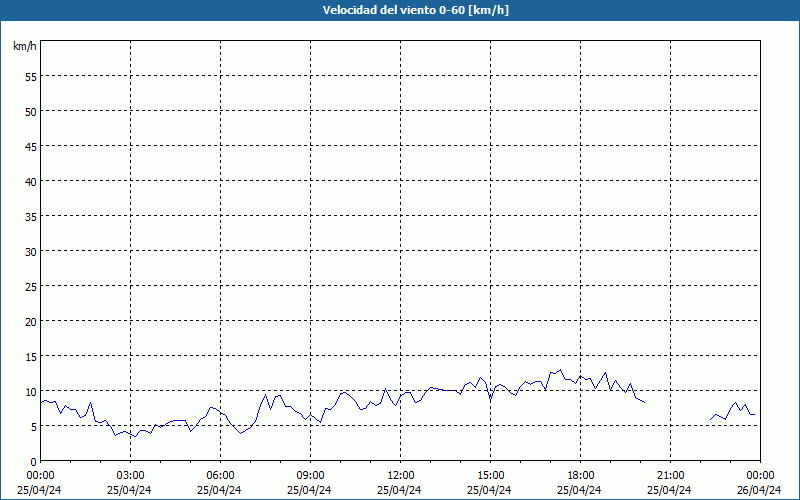The width and height of the screenshot is (800, 500).
Task: Click the 09:00 time axis label
Action: [x=310, y=476]
